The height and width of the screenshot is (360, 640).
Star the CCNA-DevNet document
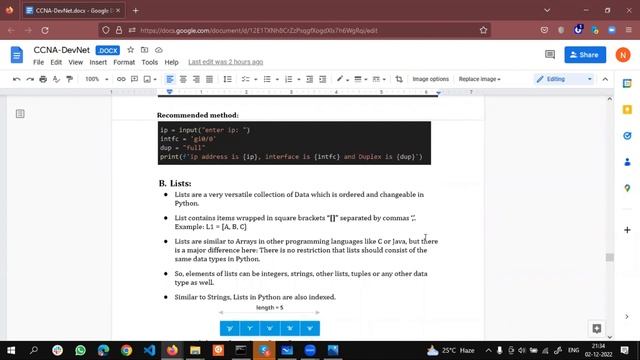[x=131, y=50]
